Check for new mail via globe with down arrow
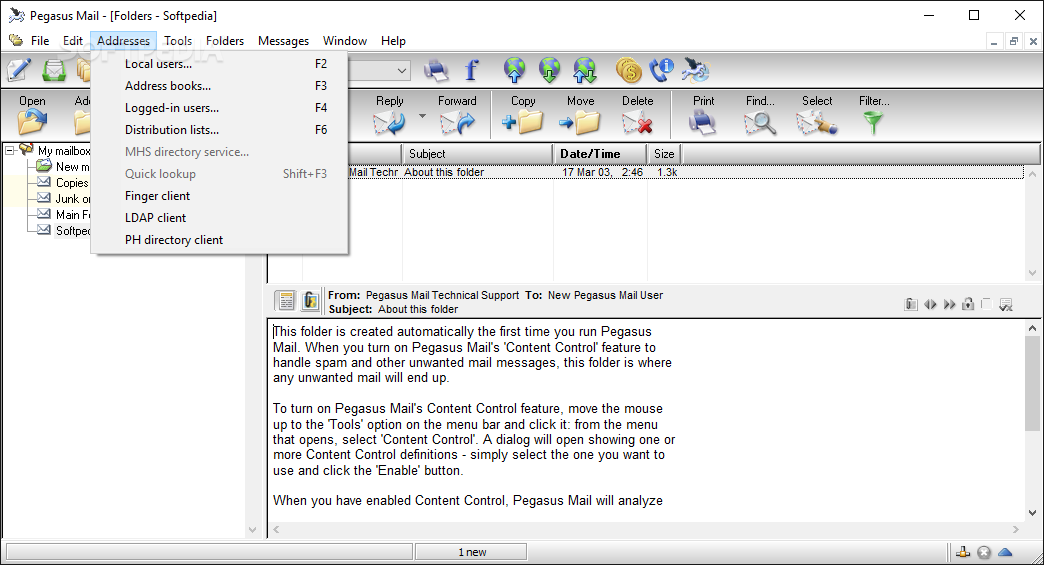The width and height of the screenshot is (1044, 565). pos(549,70)
